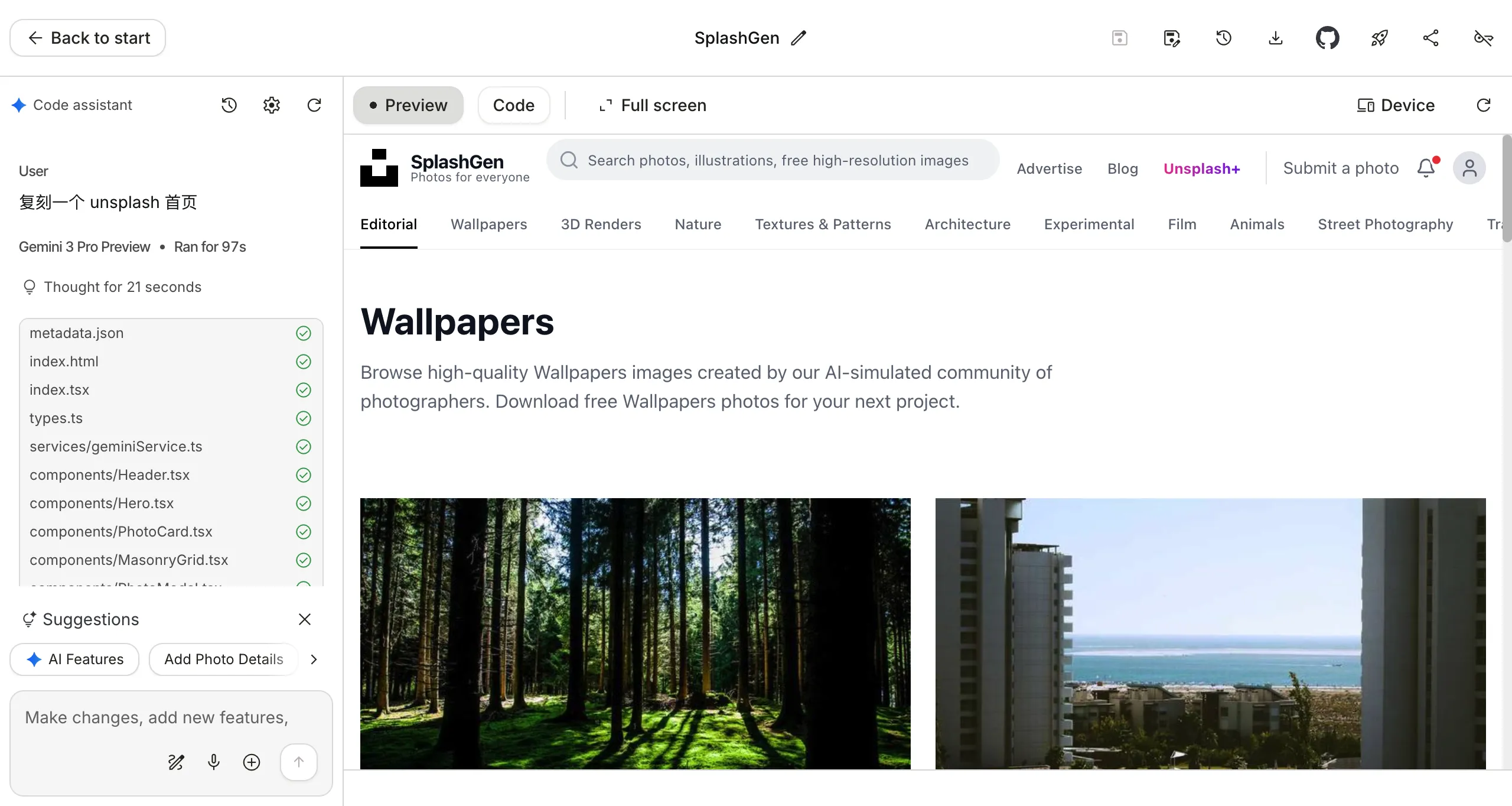1512x806 pixels.
Task: Open the GitHub icon in top toolbar
Action: [x=1327, y=38]
